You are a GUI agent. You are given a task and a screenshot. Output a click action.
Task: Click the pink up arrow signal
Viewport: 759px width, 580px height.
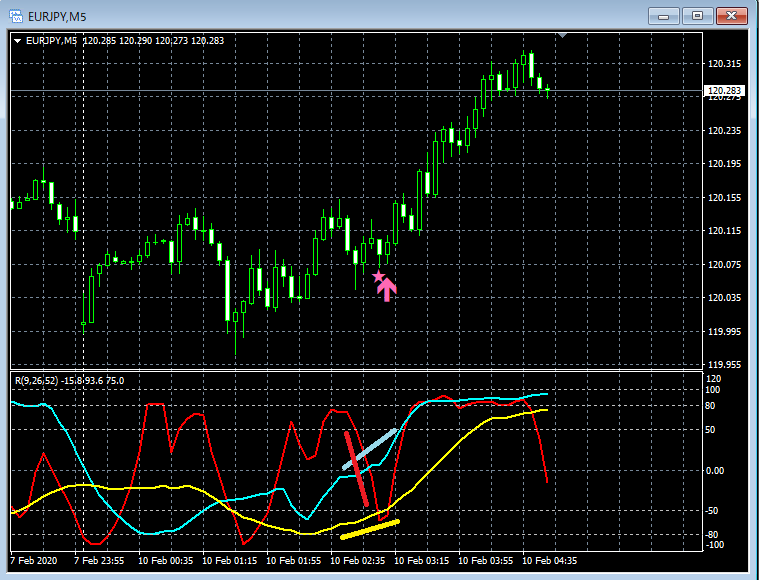pyautogui.click(x=387, y=290)
